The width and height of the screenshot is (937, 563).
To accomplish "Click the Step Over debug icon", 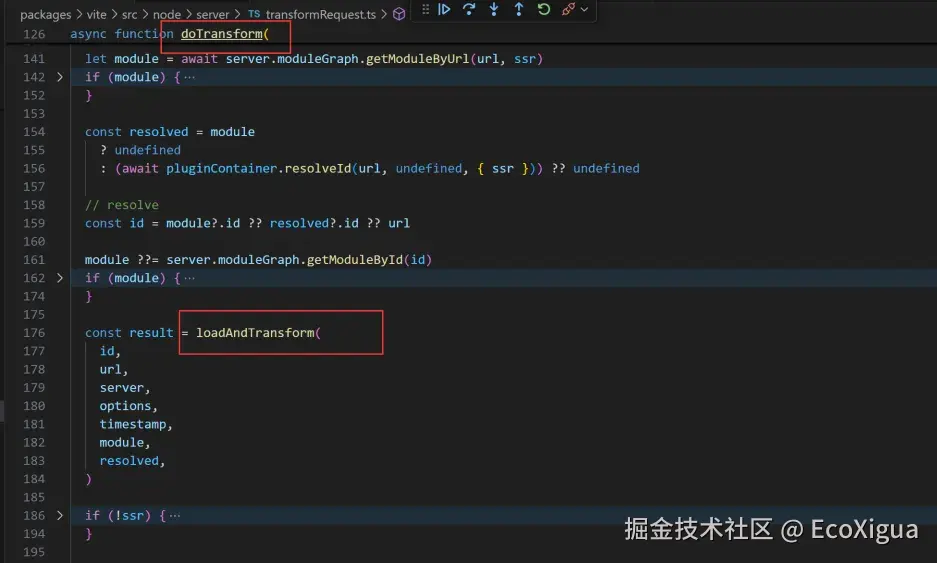I will click(x=469, y=9).
